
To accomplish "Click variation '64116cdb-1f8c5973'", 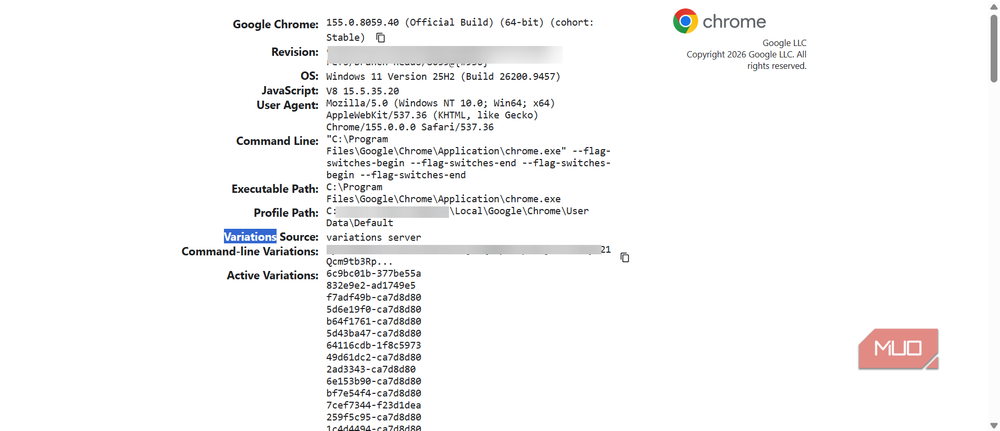I will pos(373,346).
